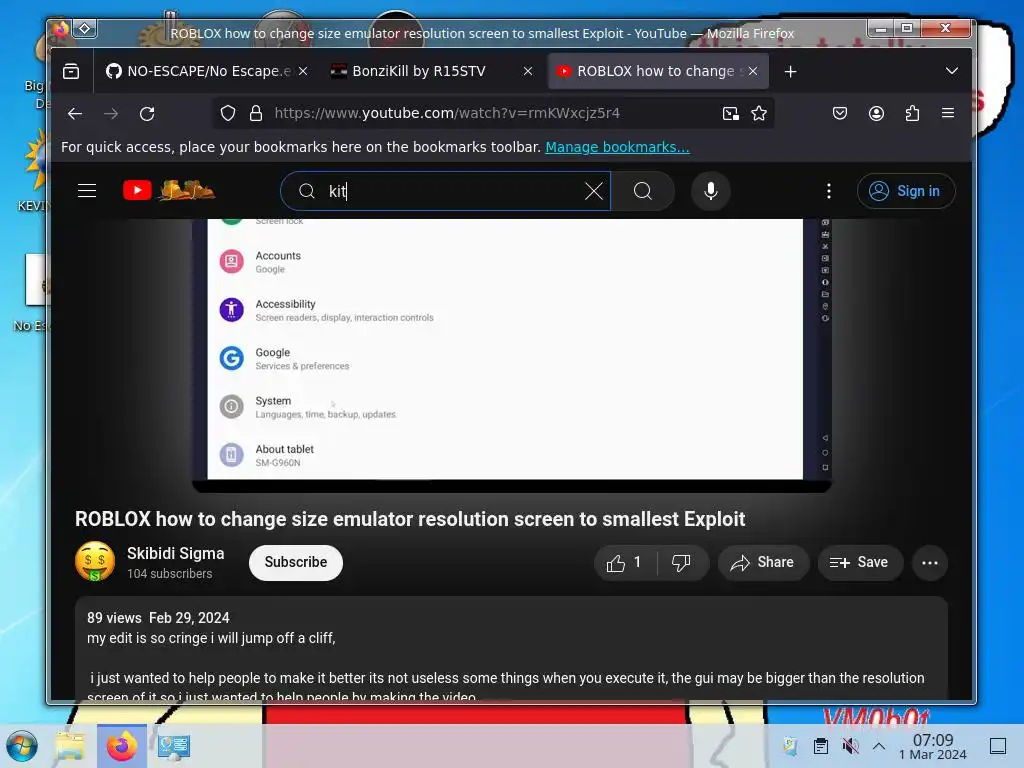
Task: Show site security lock information
Action: (256, 114)
